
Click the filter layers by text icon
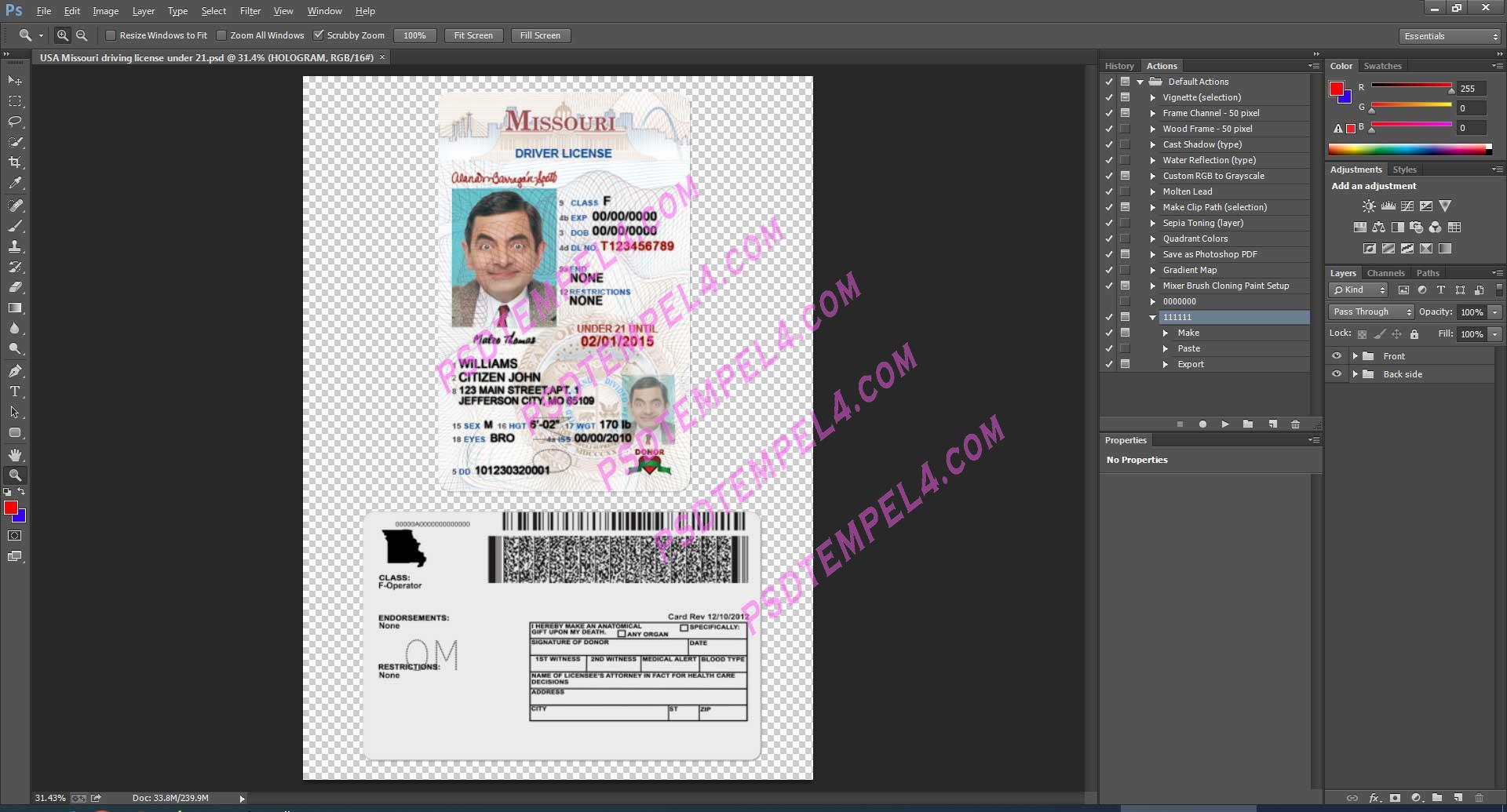point(1441,289)
